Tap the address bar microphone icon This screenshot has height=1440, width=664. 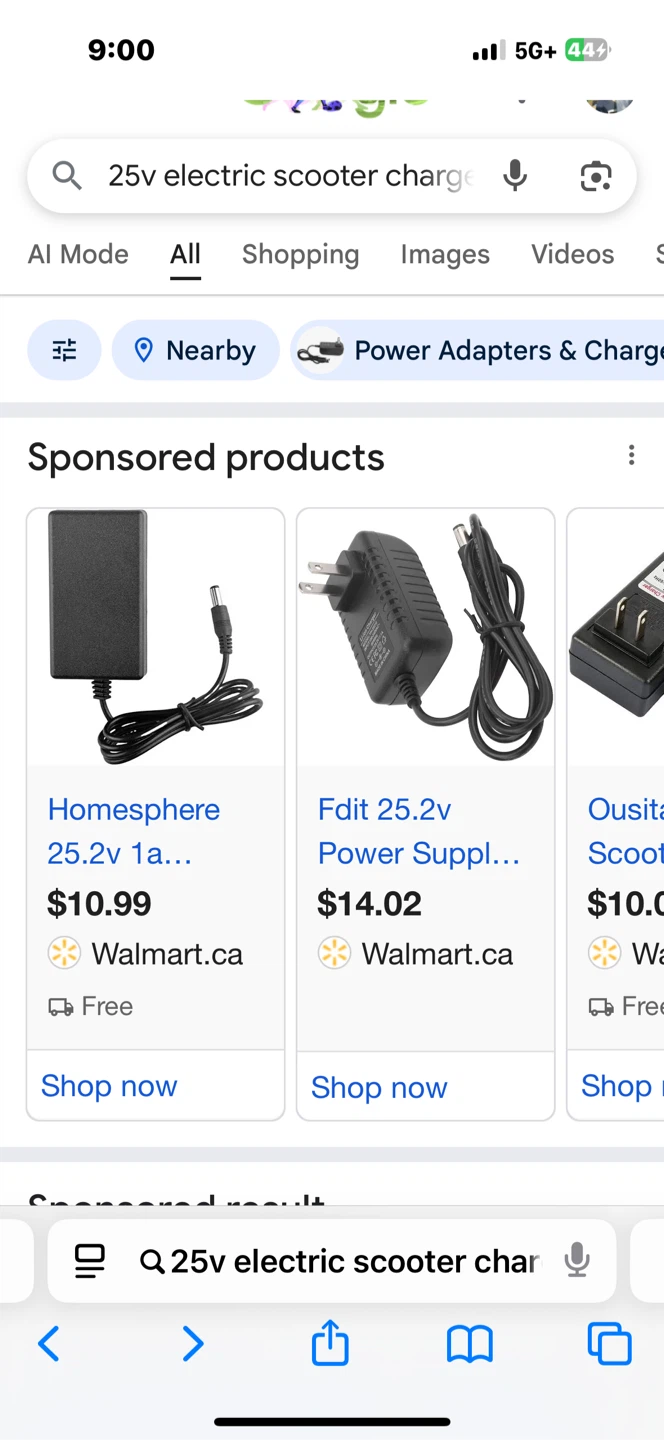577,1261
